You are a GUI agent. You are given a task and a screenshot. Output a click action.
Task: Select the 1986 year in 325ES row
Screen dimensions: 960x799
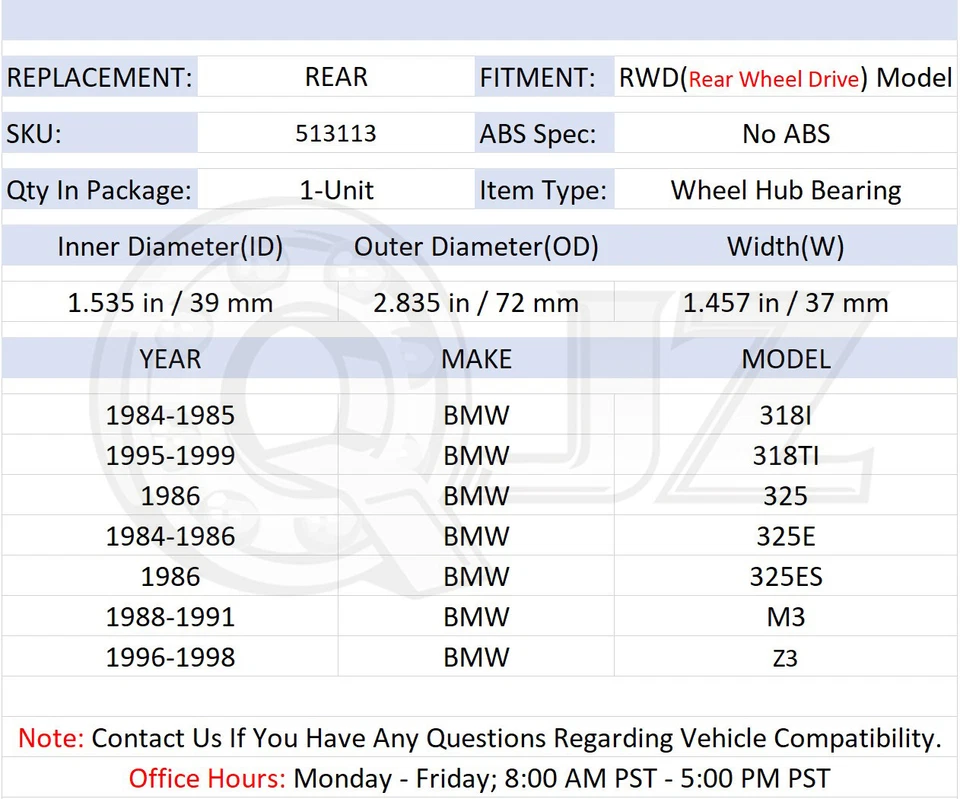[170, 577]
